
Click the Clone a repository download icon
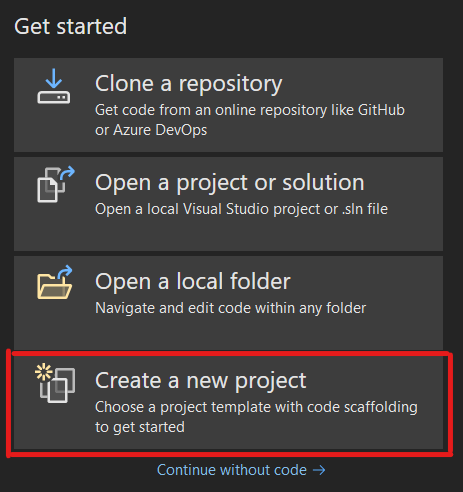[x=54, y=86]
